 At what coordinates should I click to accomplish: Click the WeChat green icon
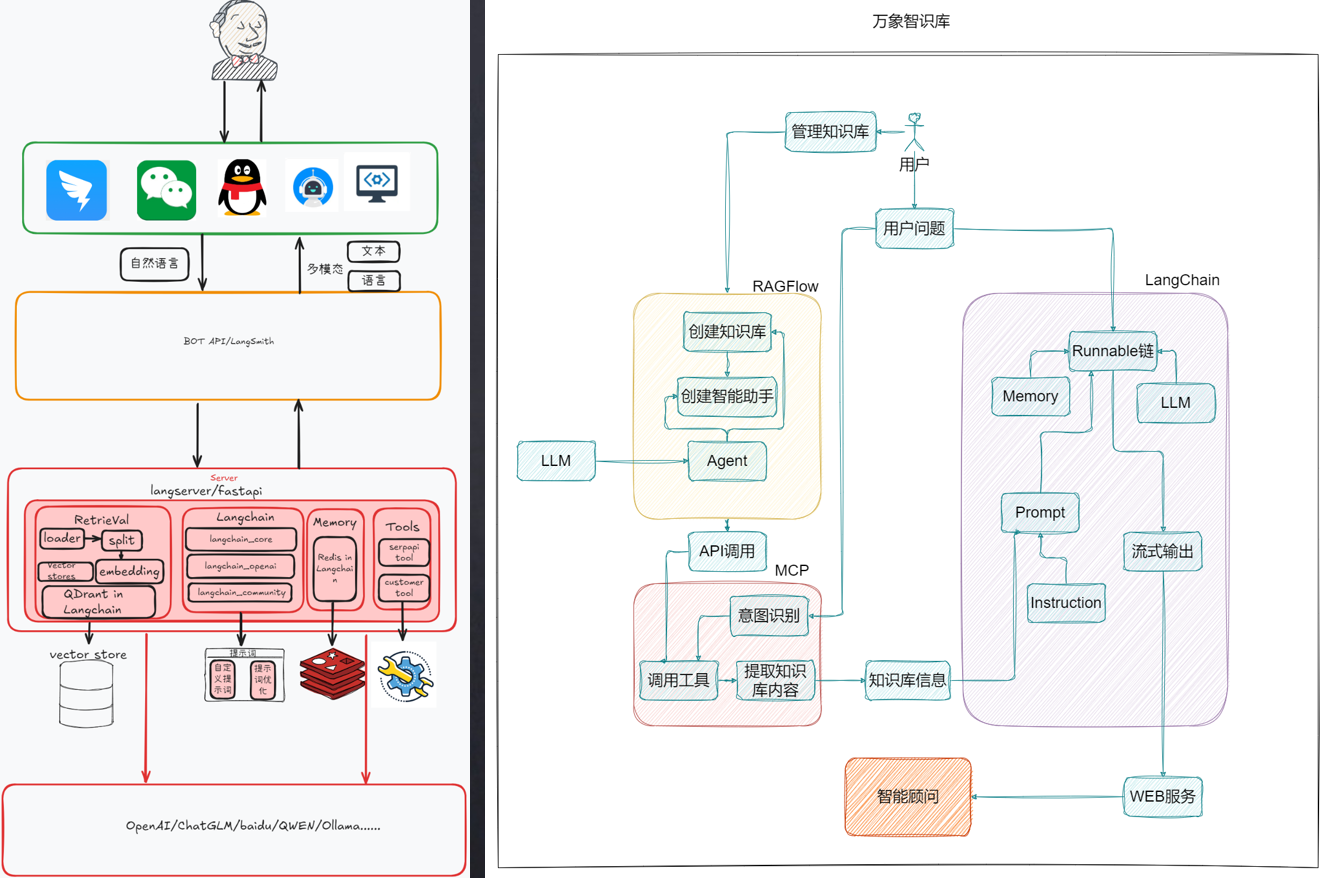(165, 189)
